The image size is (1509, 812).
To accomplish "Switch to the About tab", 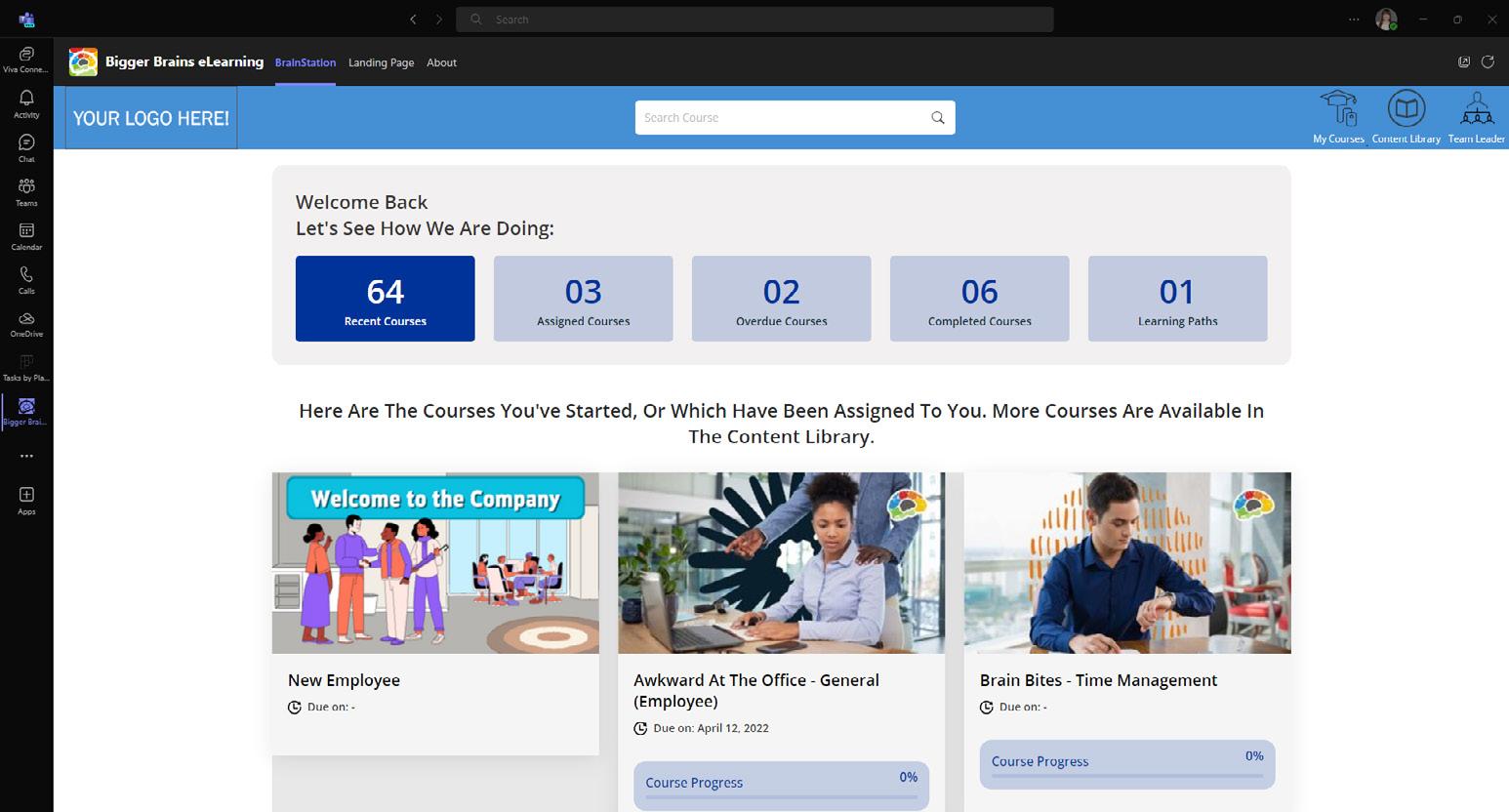I will point(441,62).
